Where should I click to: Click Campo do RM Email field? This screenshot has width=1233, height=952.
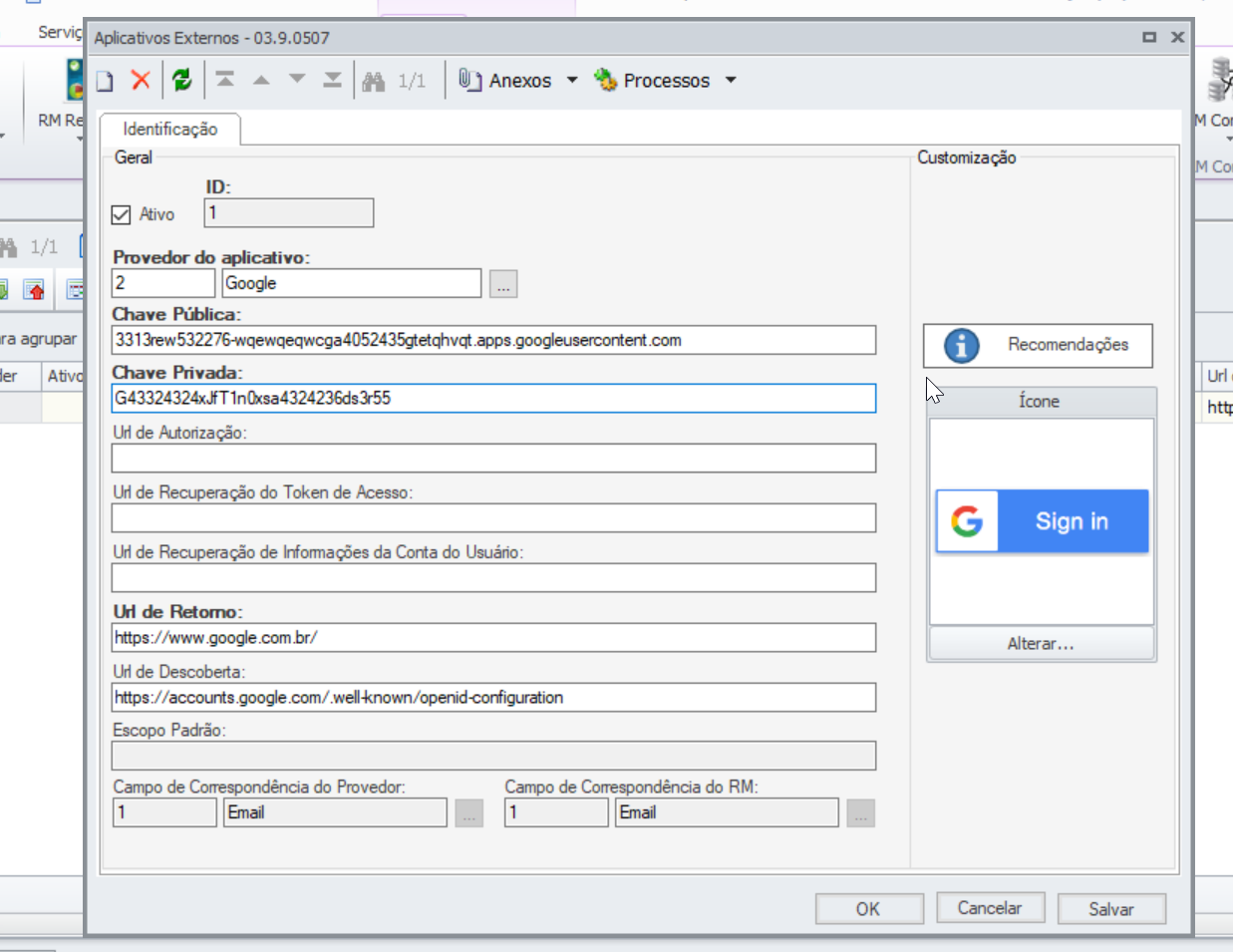click(727, 812)
